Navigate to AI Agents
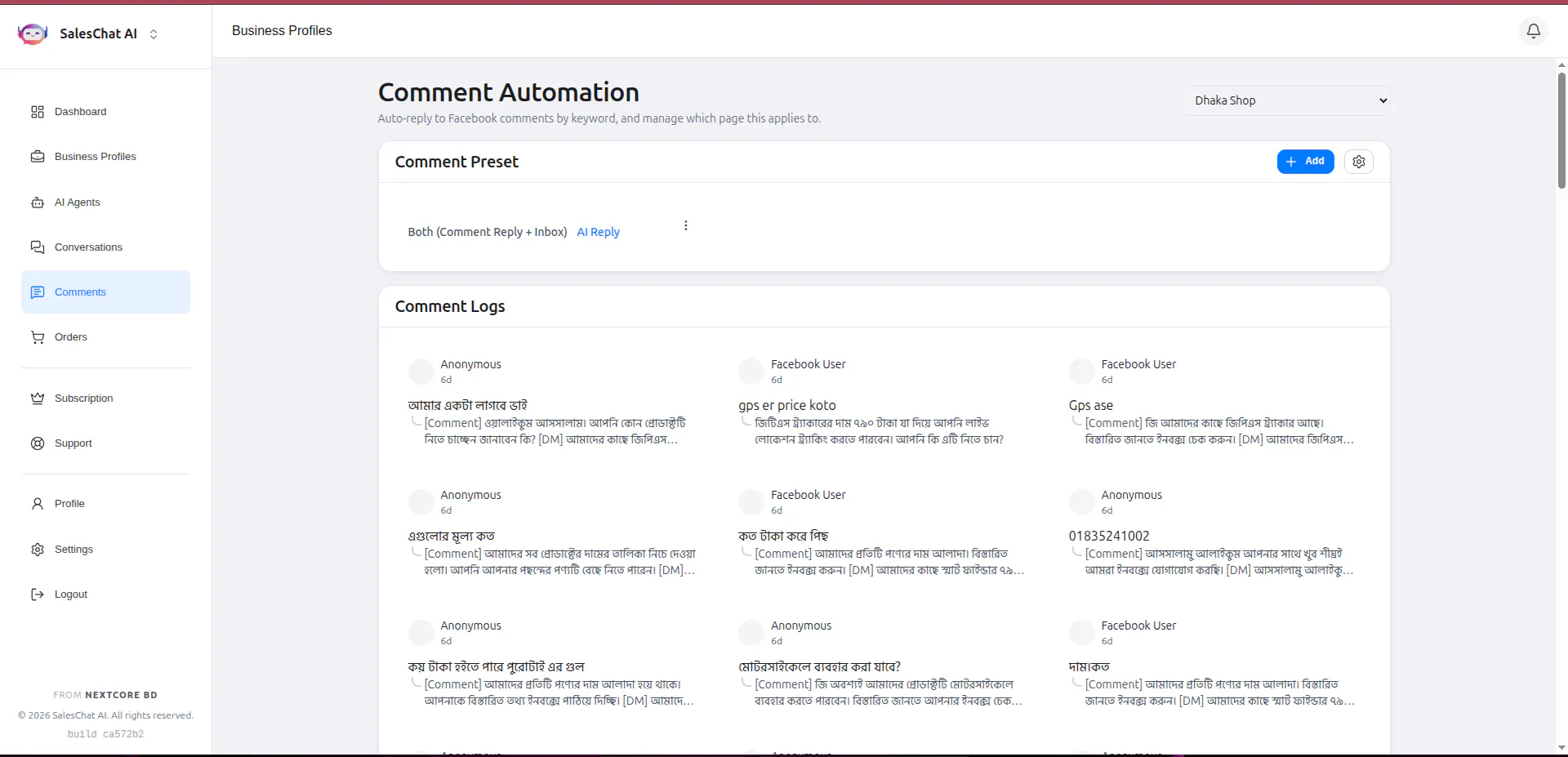This screenshot has height=757, width=1568. (x=105, y=203)
